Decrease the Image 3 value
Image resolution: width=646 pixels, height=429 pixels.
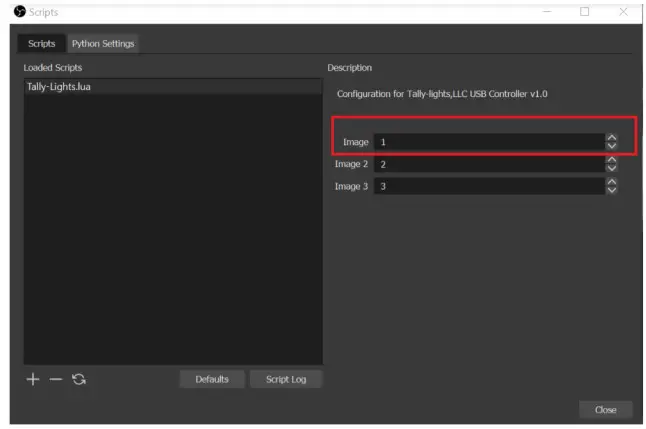pyautogui.click(x=612, y=190)
